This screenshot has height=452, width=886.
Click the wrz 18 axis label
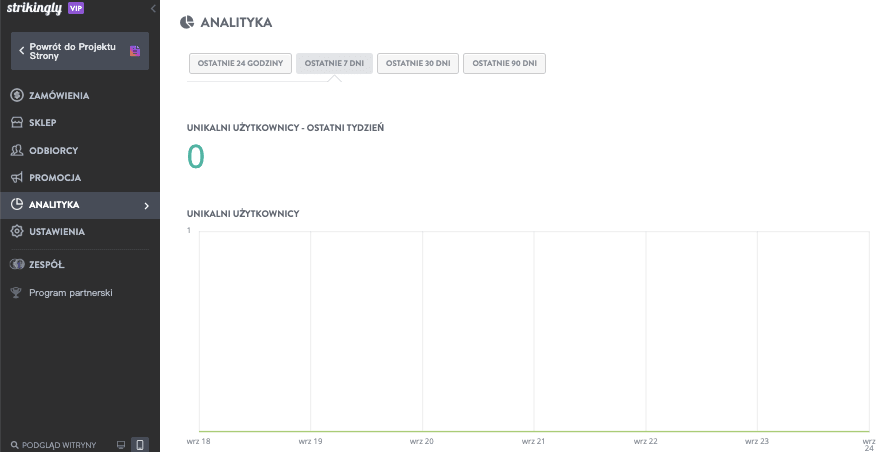click(x=198, y=441)
